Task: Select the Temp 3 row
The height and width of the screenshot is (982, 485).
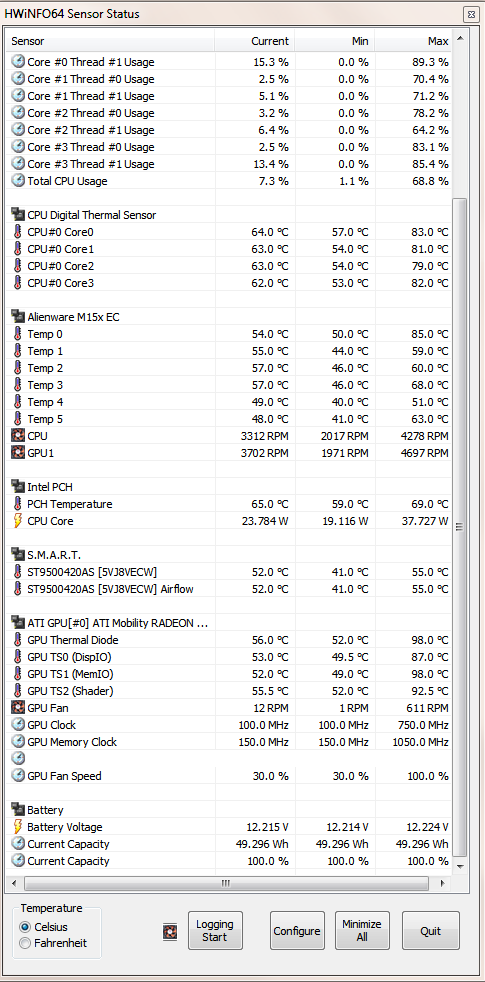Action: pos(230,385)
